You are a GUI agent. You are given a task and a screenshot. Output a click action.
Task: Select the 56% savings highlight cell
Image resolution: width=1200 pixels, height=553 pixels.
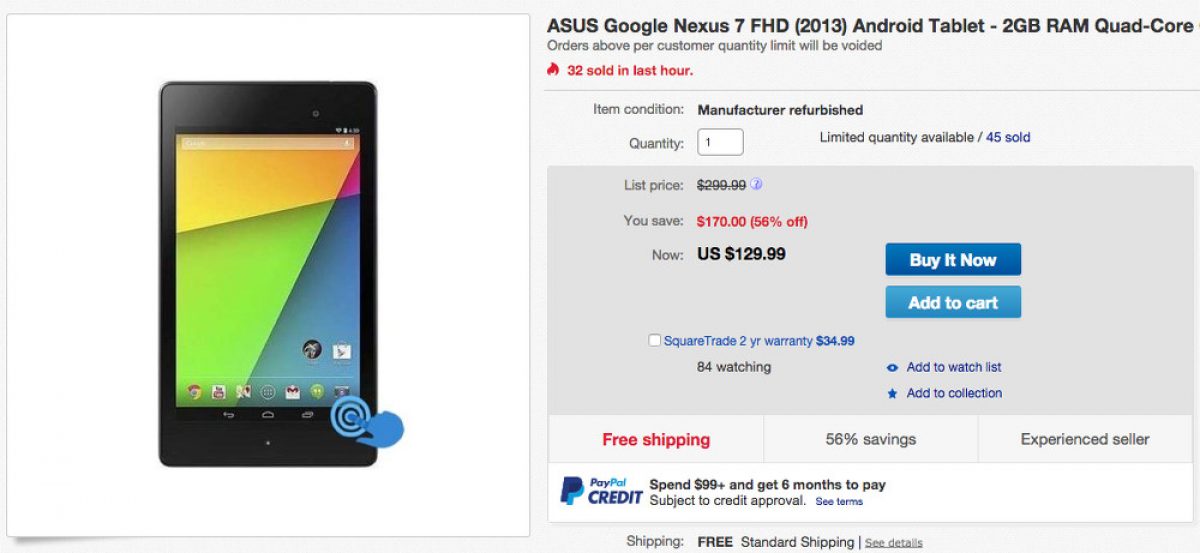coord(870,439)
